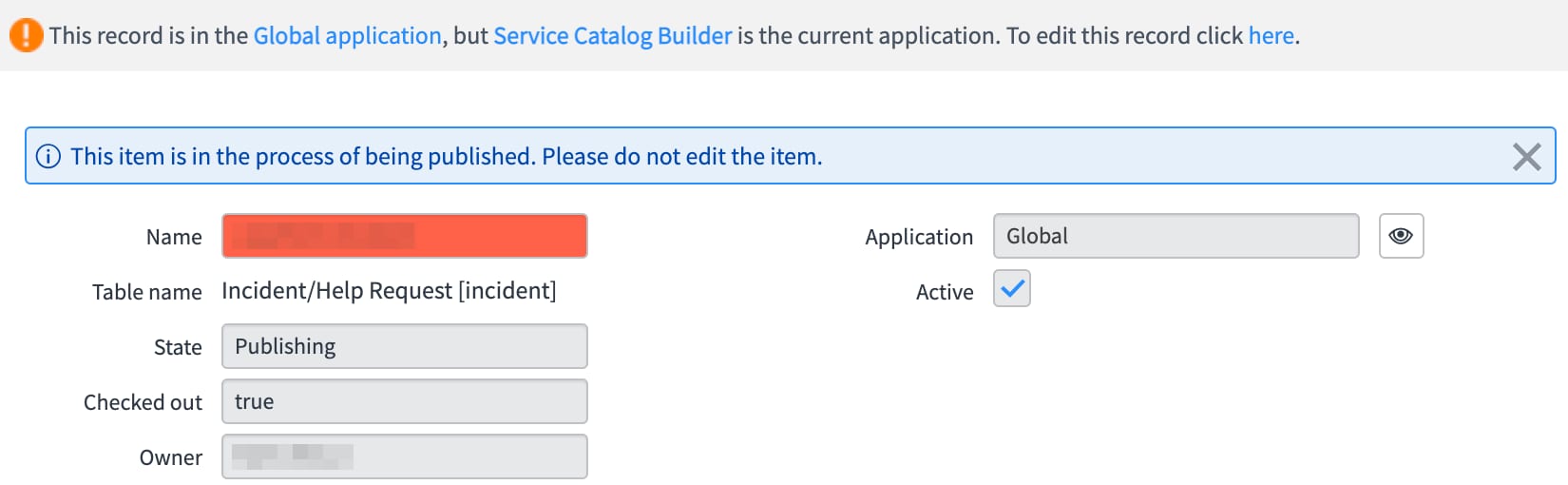1568x485 pixels.
Task: Click the Name field label
Action: coord(174,237)
